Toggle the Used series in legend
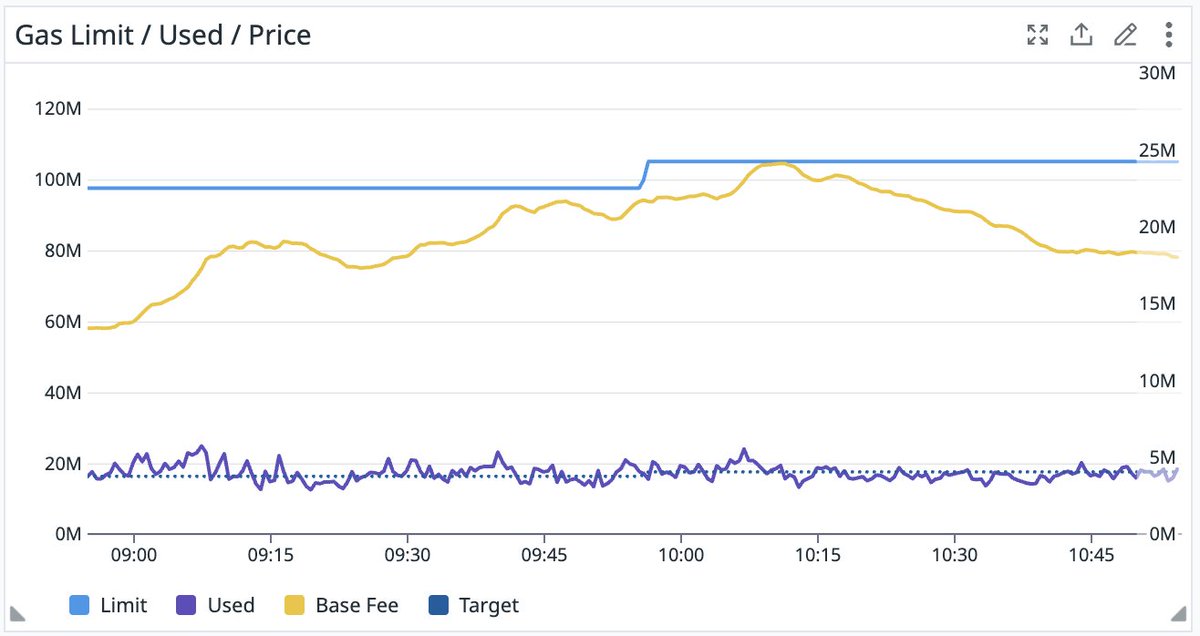This screenshot has width=1200, height=636. pyautogui.click(x=215, y=605)
